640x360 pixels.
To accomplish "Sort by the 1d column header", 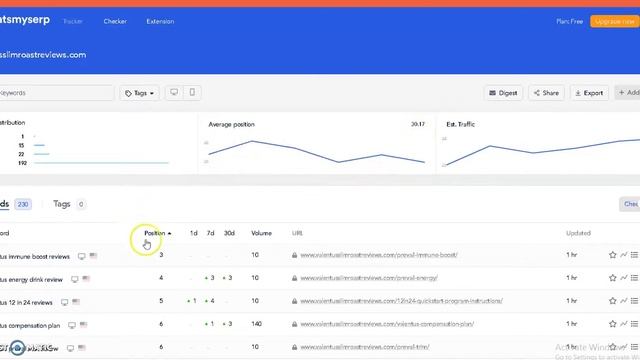I will [193, 233].
